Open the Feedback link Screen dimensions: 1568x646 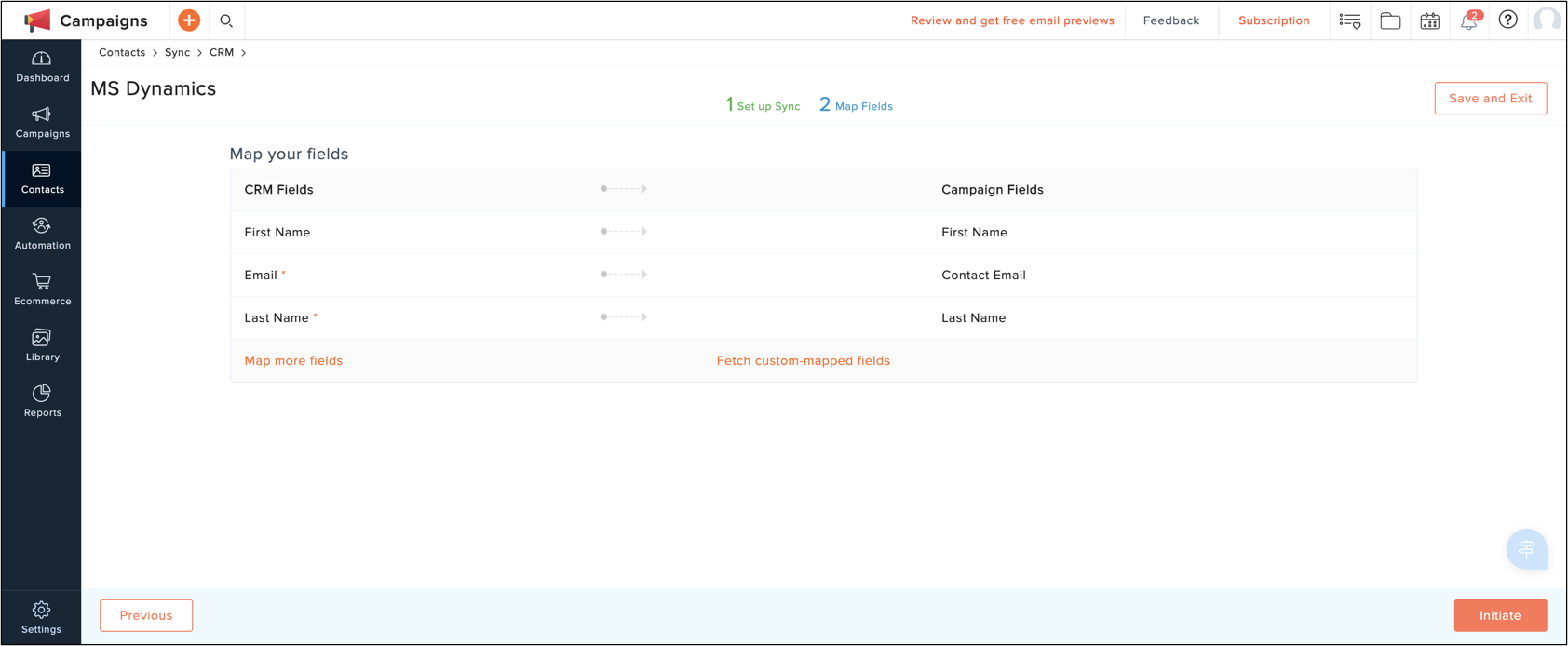point(1171,20)
